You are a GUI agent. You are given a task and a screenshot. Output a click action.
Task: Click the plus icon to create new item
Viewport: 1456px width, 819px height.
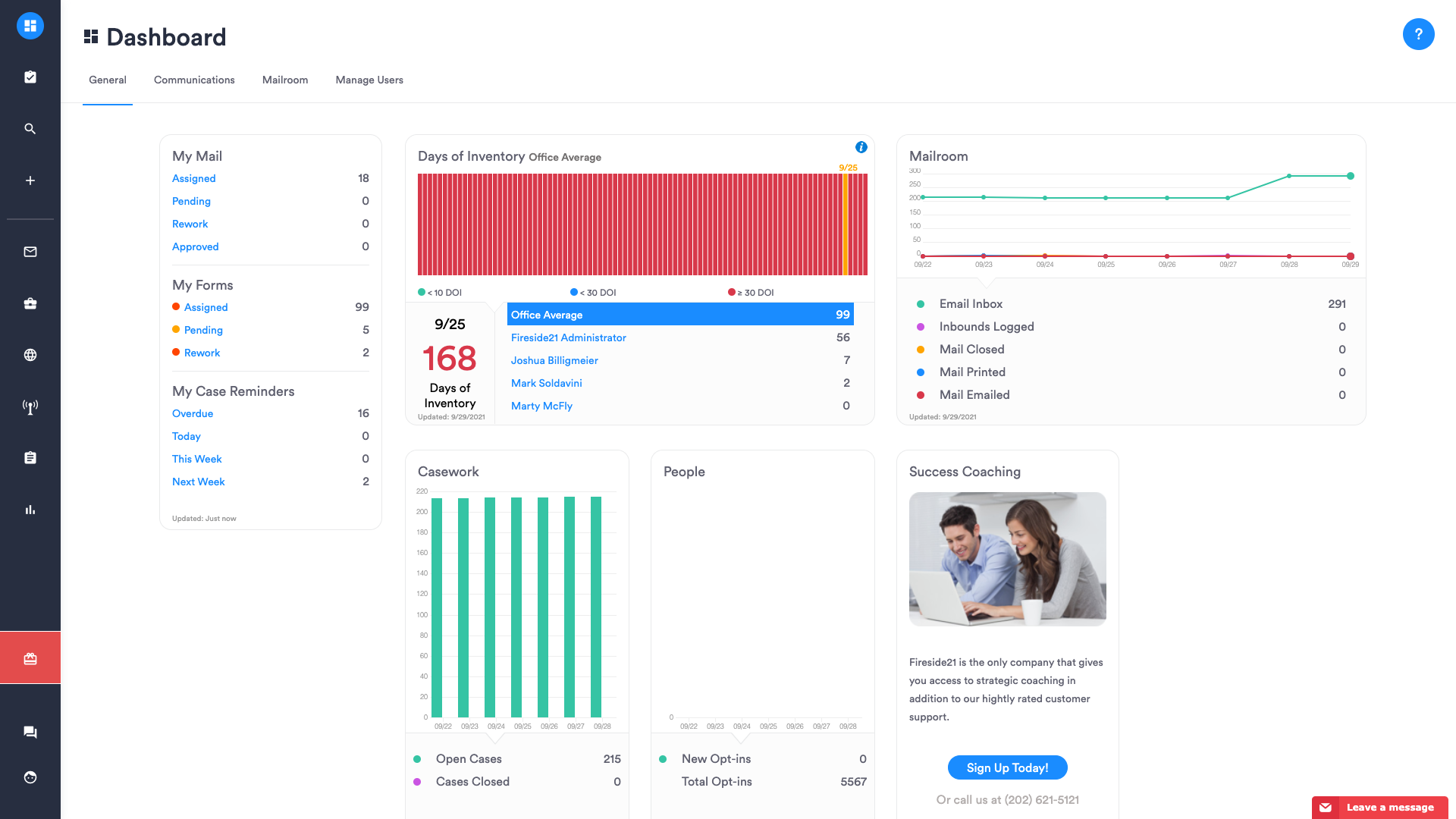coord(30,180)
